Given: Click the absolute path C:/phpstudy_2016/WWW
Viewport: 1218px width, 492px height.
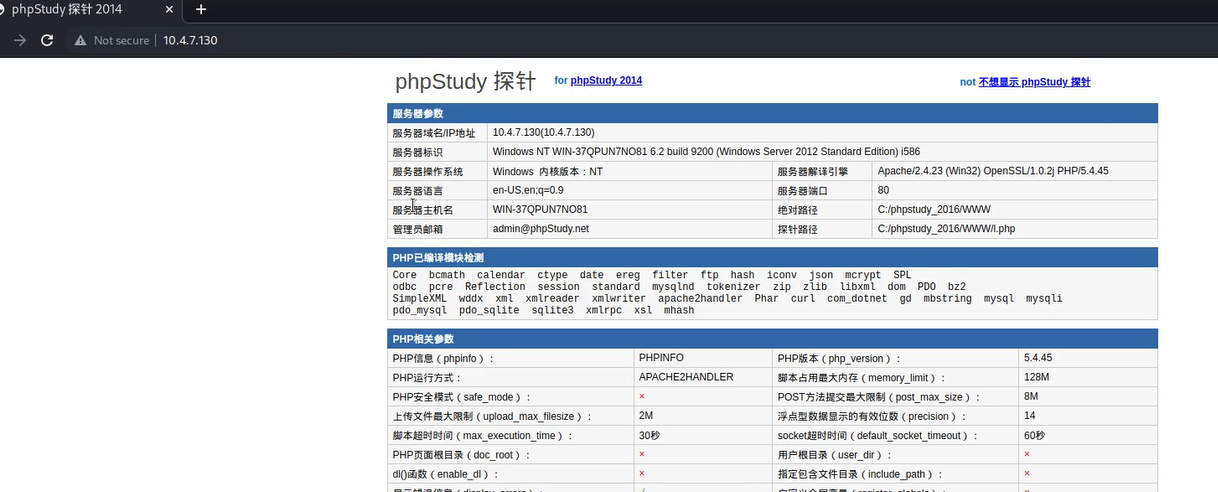Looking at the screenshot, I should [x=934, y=210].
